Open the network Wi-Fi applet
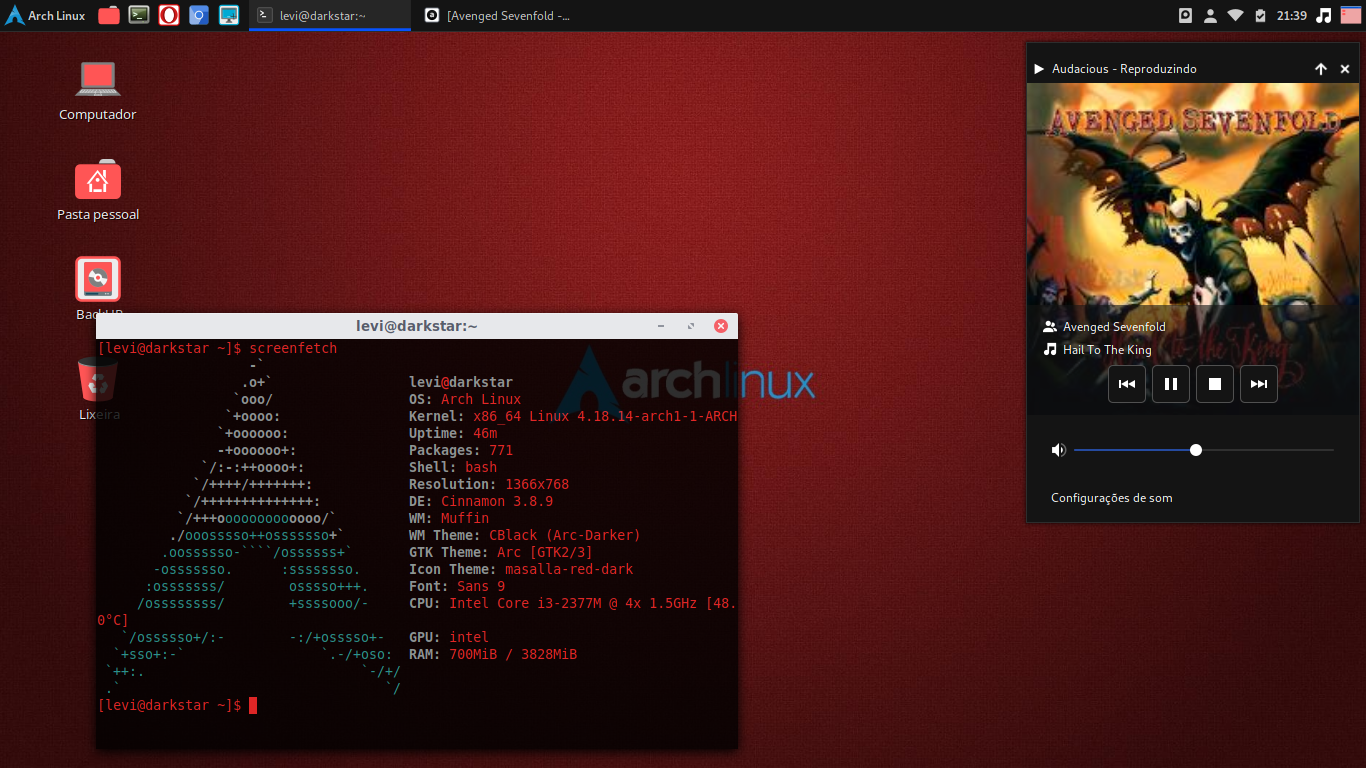Viewport: 1366px width, 768px height. coord(1235,15)
